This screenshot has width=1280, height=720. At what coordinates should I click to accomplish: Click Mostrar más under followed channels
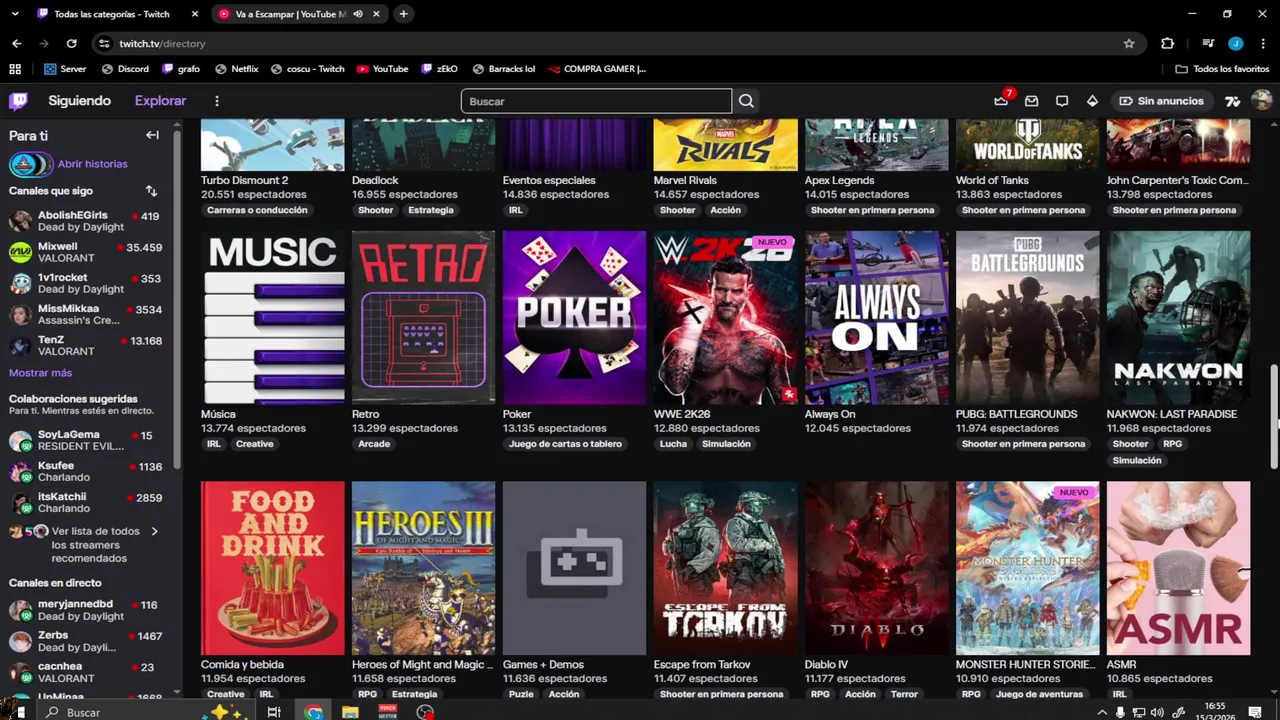pyautogui.click(x=40, y=373)
